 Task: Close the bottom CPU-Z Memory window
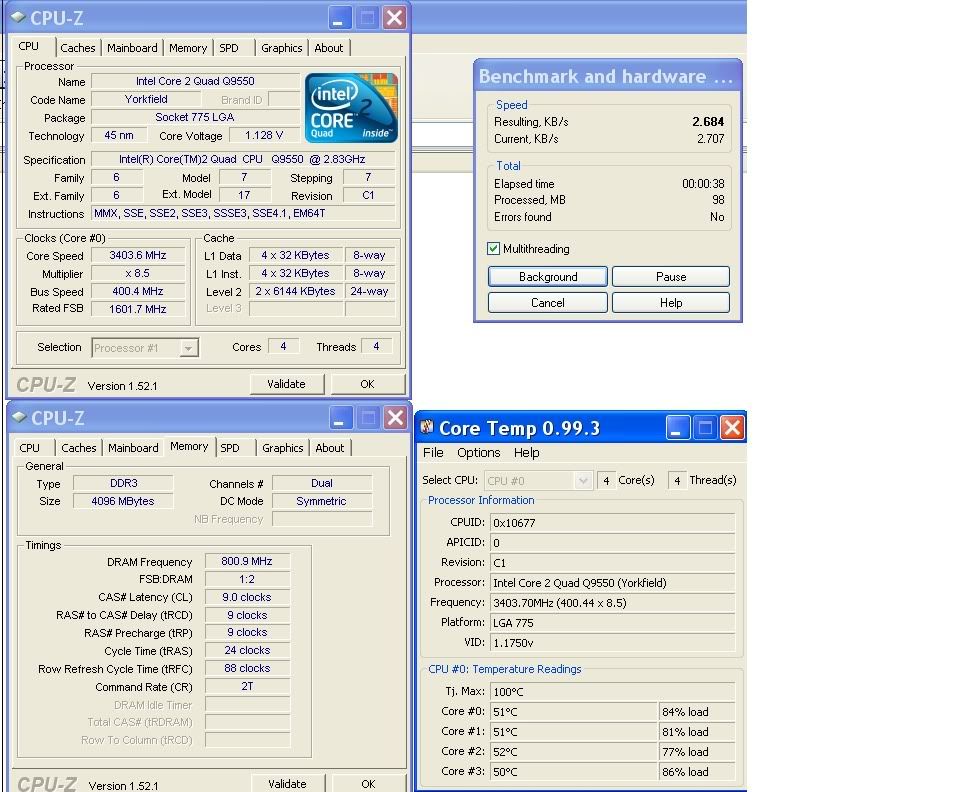396,418
